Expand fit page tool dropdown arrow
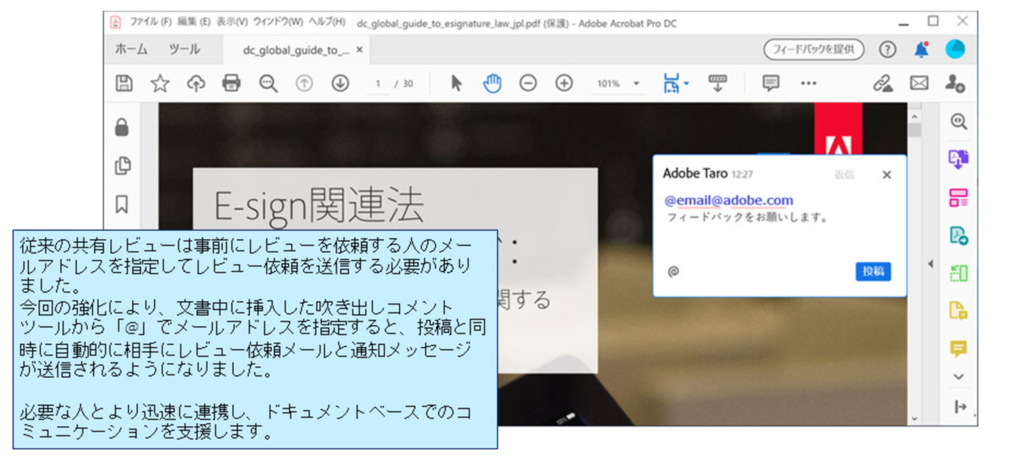1024x464 pixels. pos(686,84)
